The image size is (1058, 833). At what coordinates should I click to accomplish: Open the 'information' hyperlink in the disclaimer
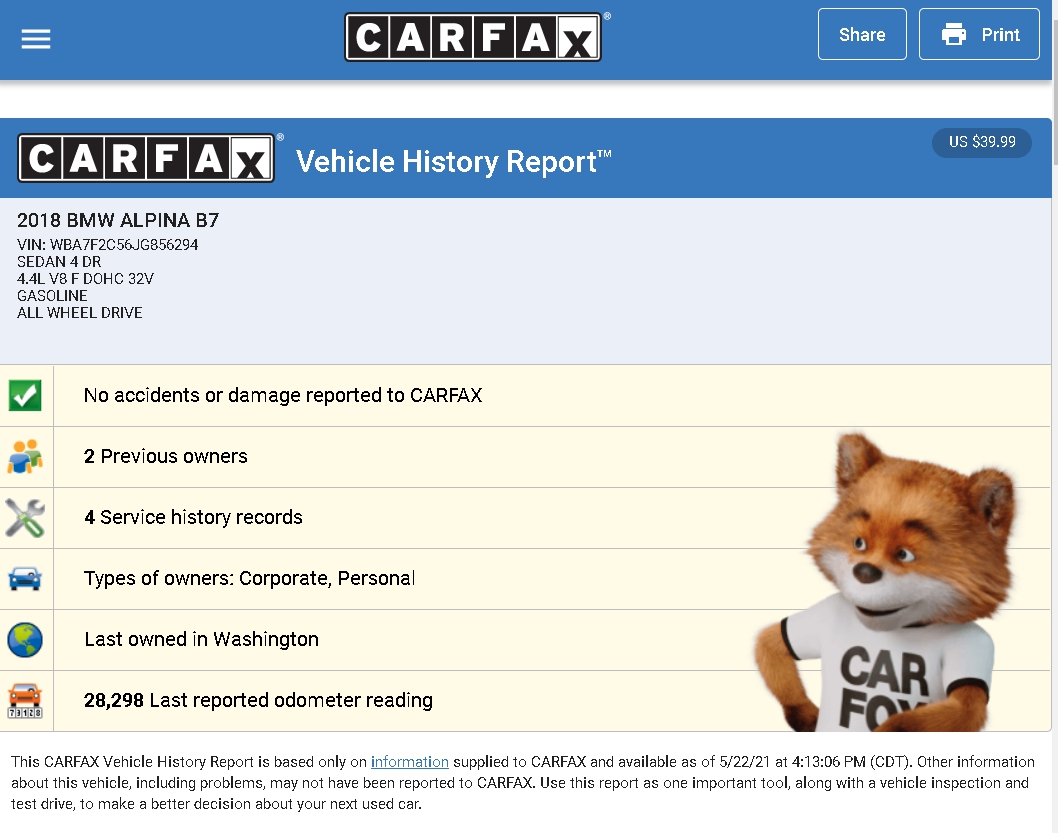click(410, 762)
